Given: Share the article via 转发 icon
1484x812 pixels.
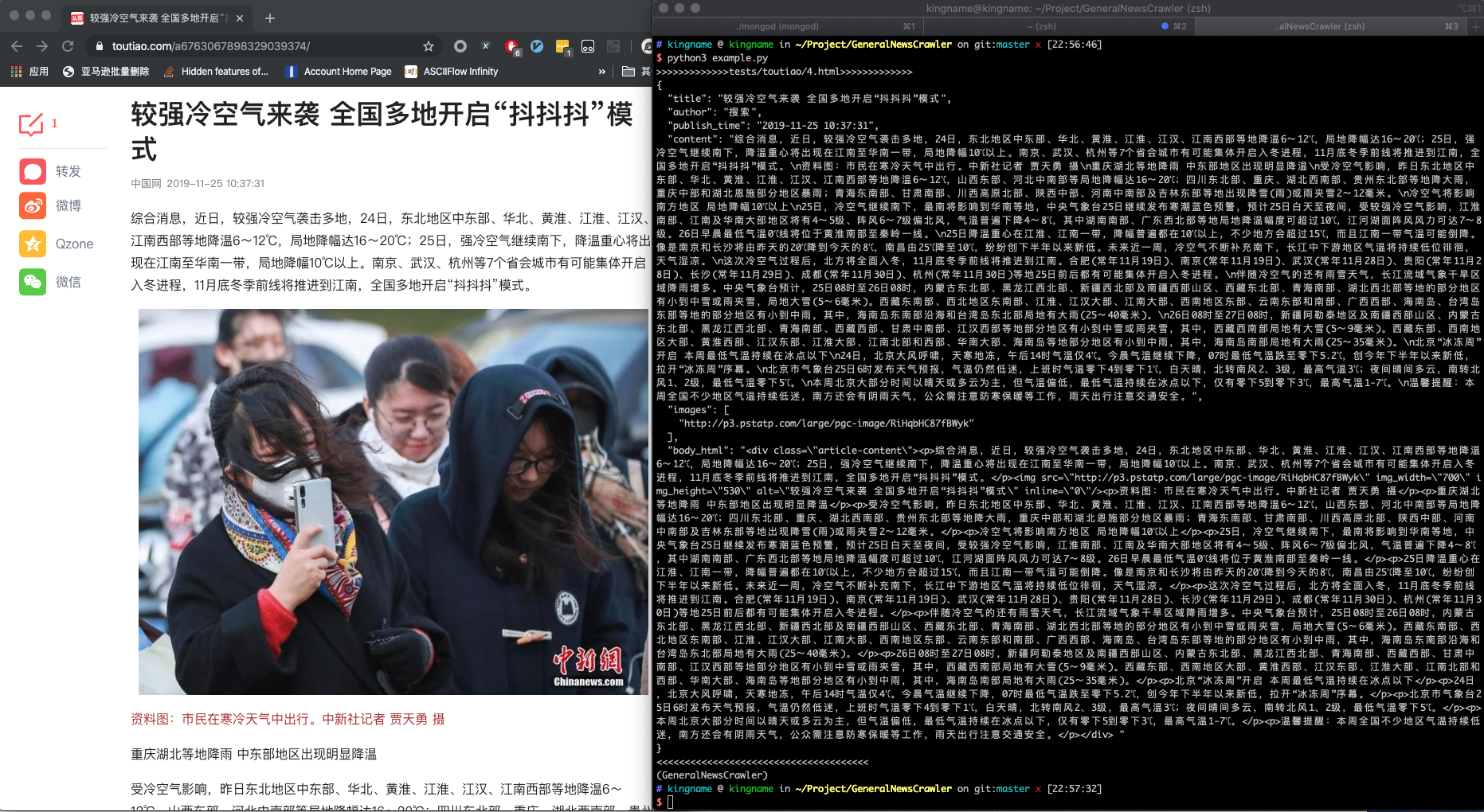Looking at the screenshot, I should pos(33,171).
